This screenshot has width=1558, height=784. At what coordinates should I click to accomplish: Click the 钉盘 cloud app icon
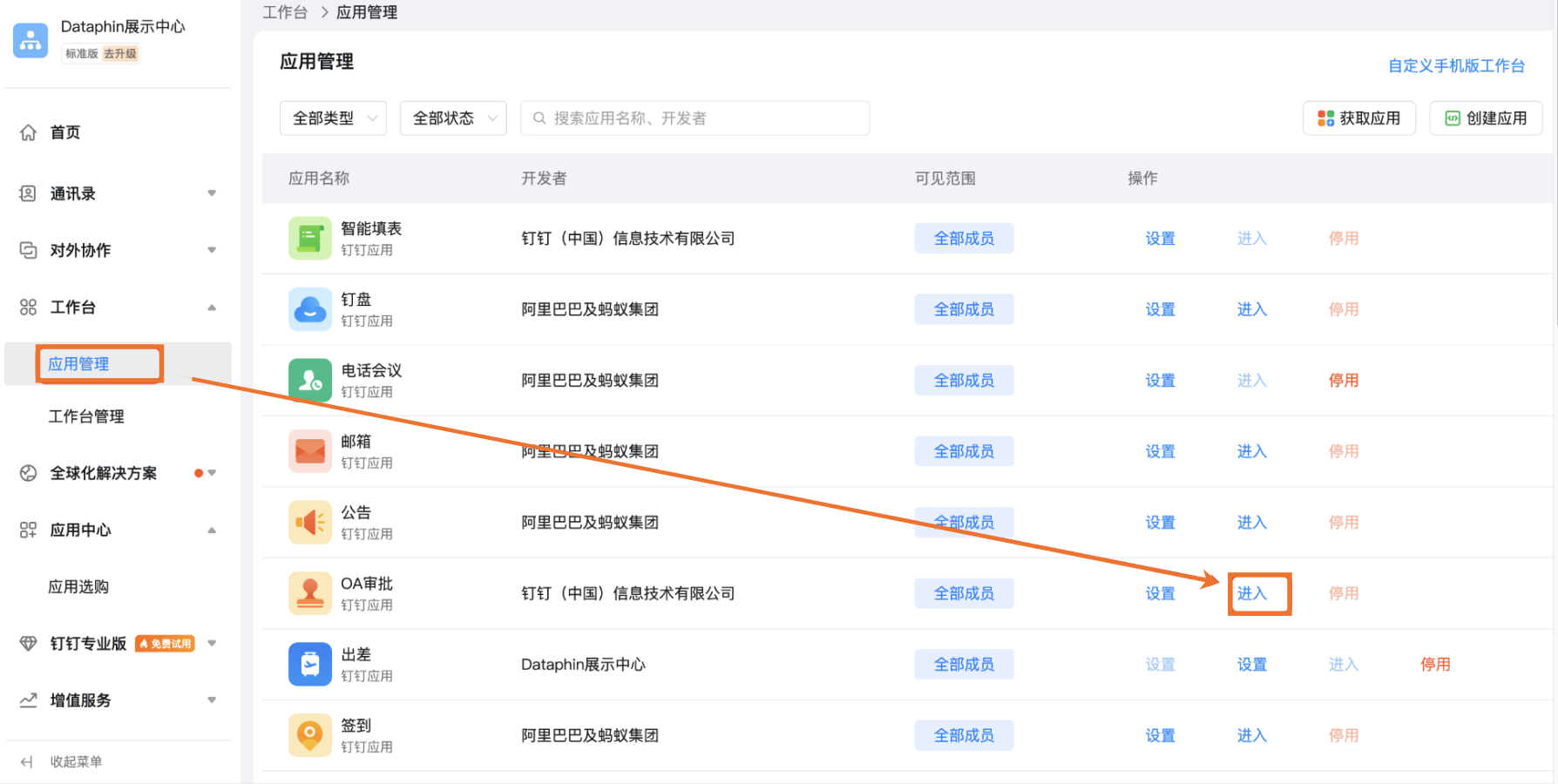(310, 309)
